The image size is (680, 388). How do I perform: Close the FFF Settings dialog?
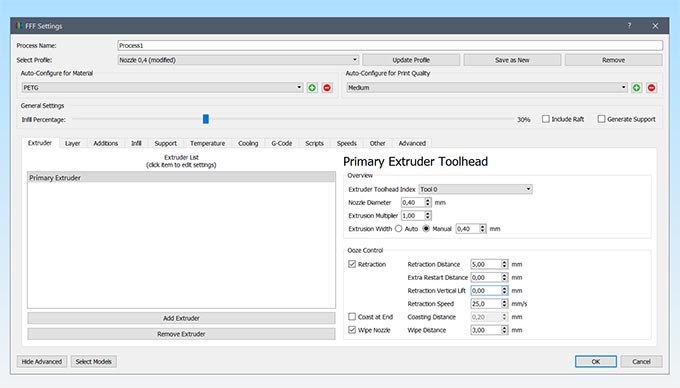[655, 26]
